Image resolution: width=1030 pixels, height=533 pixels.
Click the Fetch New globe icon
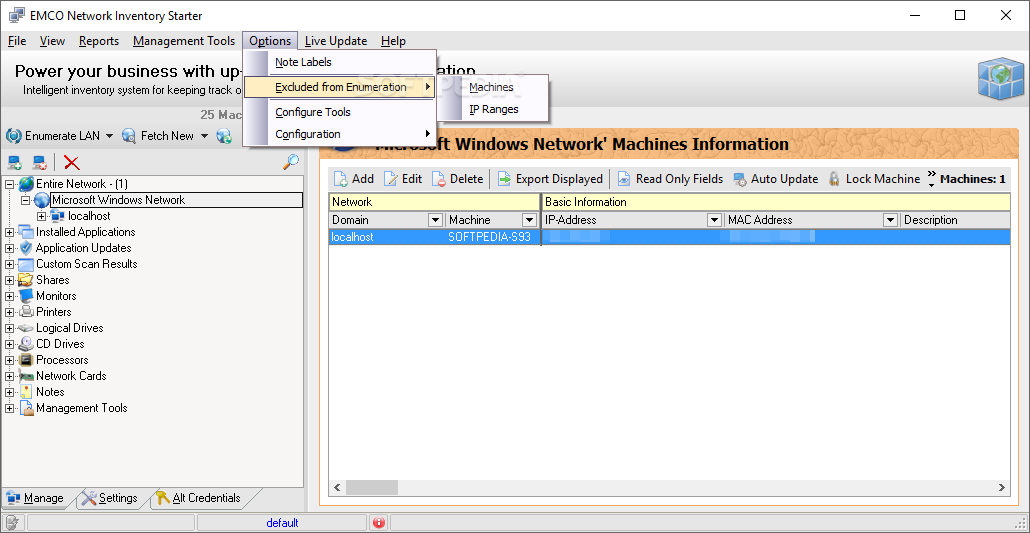(129, 136)
